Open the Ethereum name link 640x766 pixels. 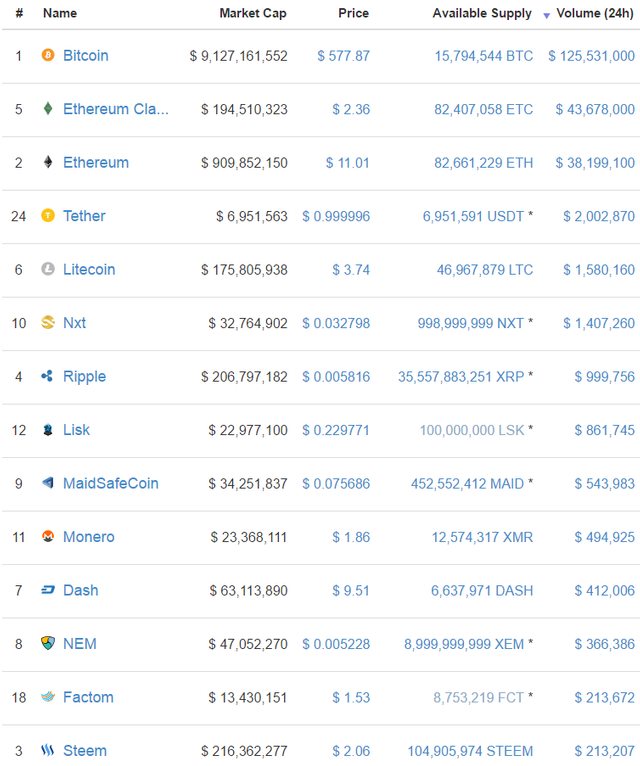click(x=96, y=162)
